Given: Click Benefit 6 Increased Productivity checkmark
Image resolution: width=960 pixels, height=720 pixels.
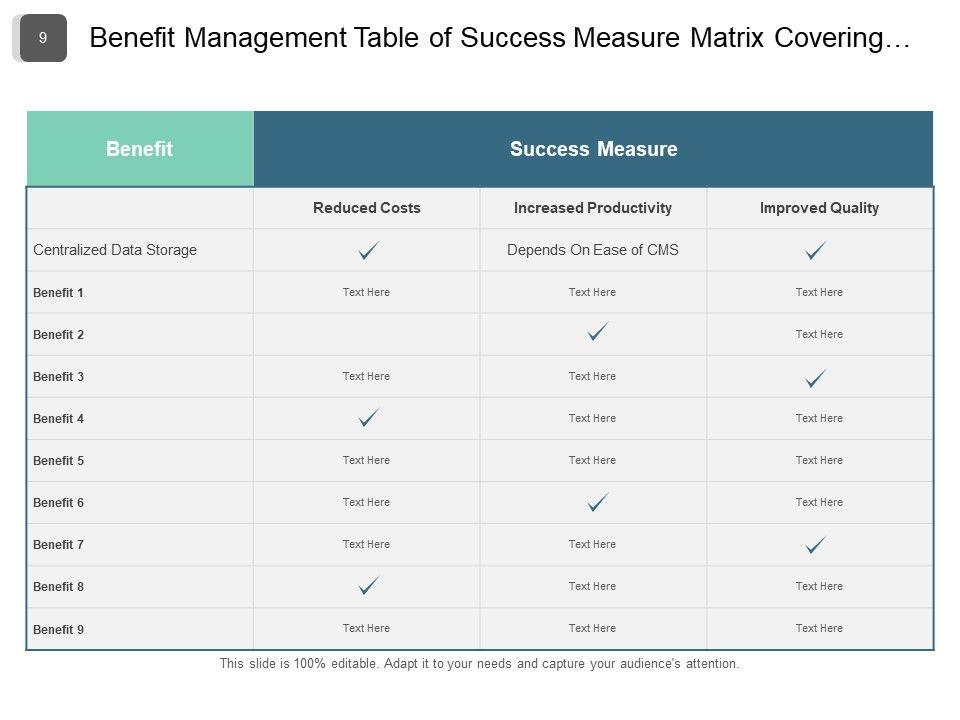Looking at the screenshot, I should pos(598,502).
